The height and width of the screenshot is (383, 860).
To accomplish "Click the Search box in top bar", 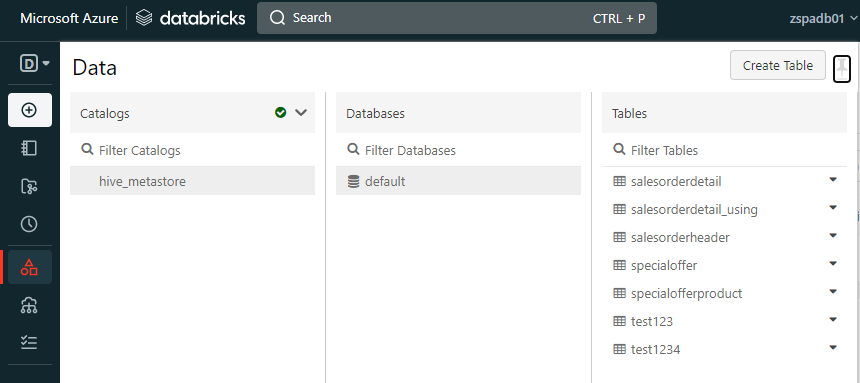I will (x=457, y=18).
